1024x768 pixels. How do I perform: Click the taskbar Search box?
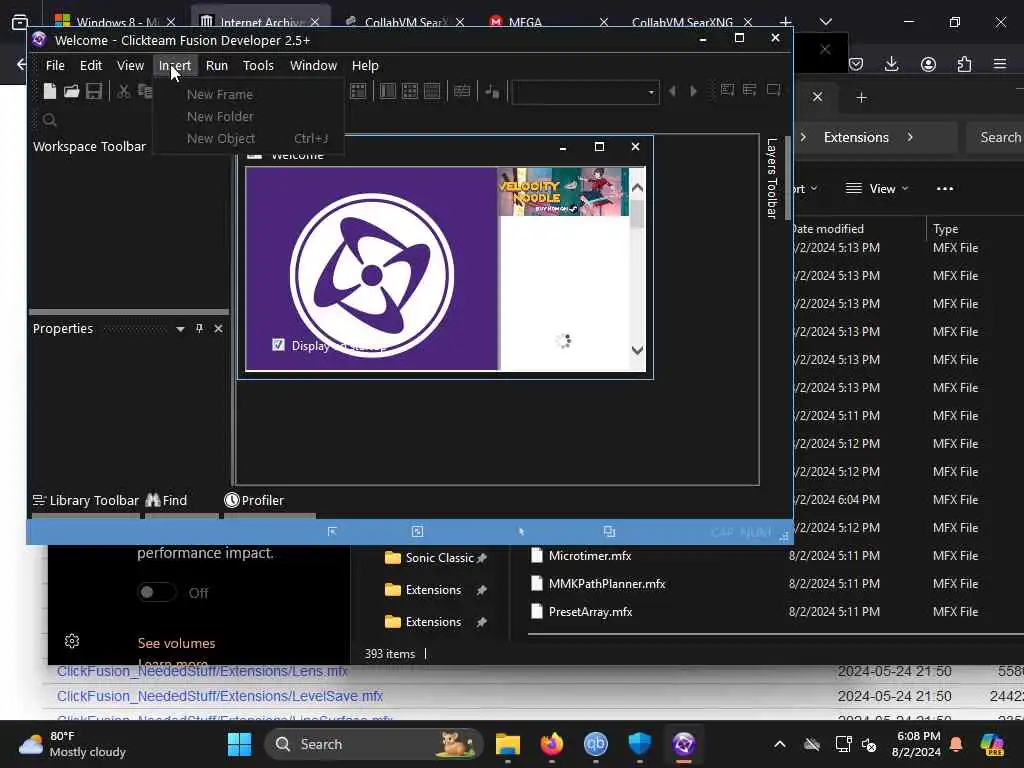click(x=374, y=744)
